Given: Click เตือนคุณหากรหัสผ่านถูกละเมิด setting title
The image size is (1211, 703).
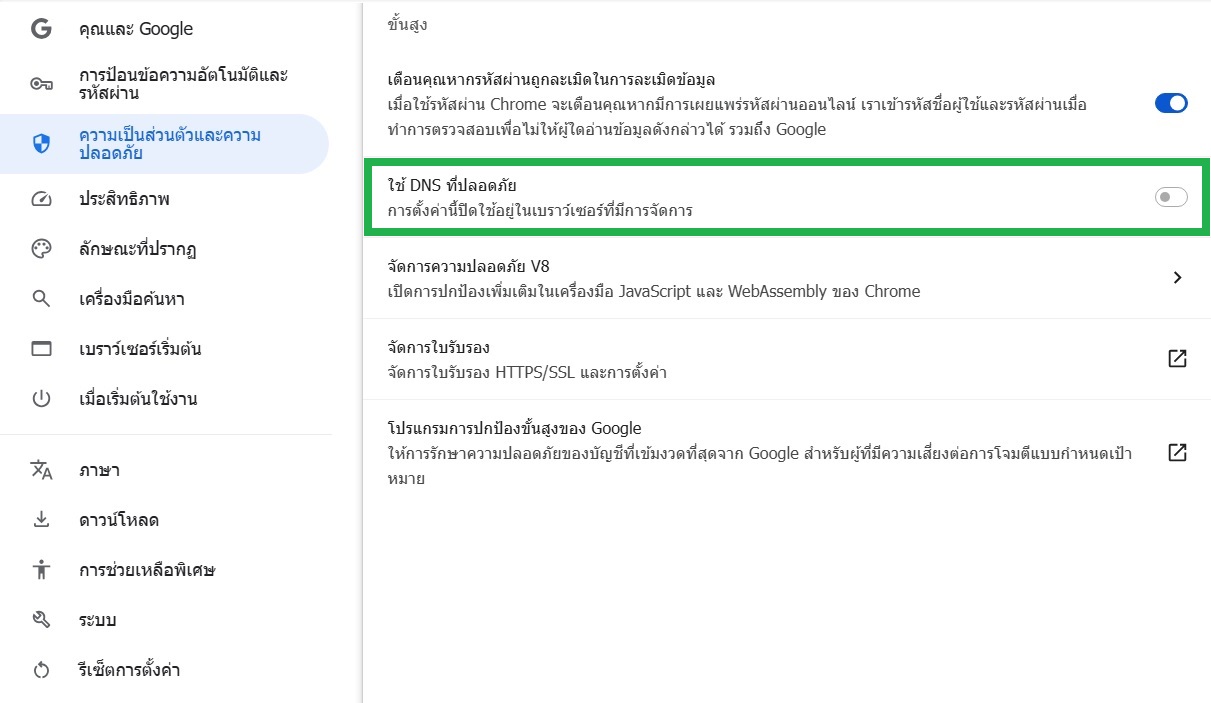Looking at the screenshot, I should [x=551, y=79].
